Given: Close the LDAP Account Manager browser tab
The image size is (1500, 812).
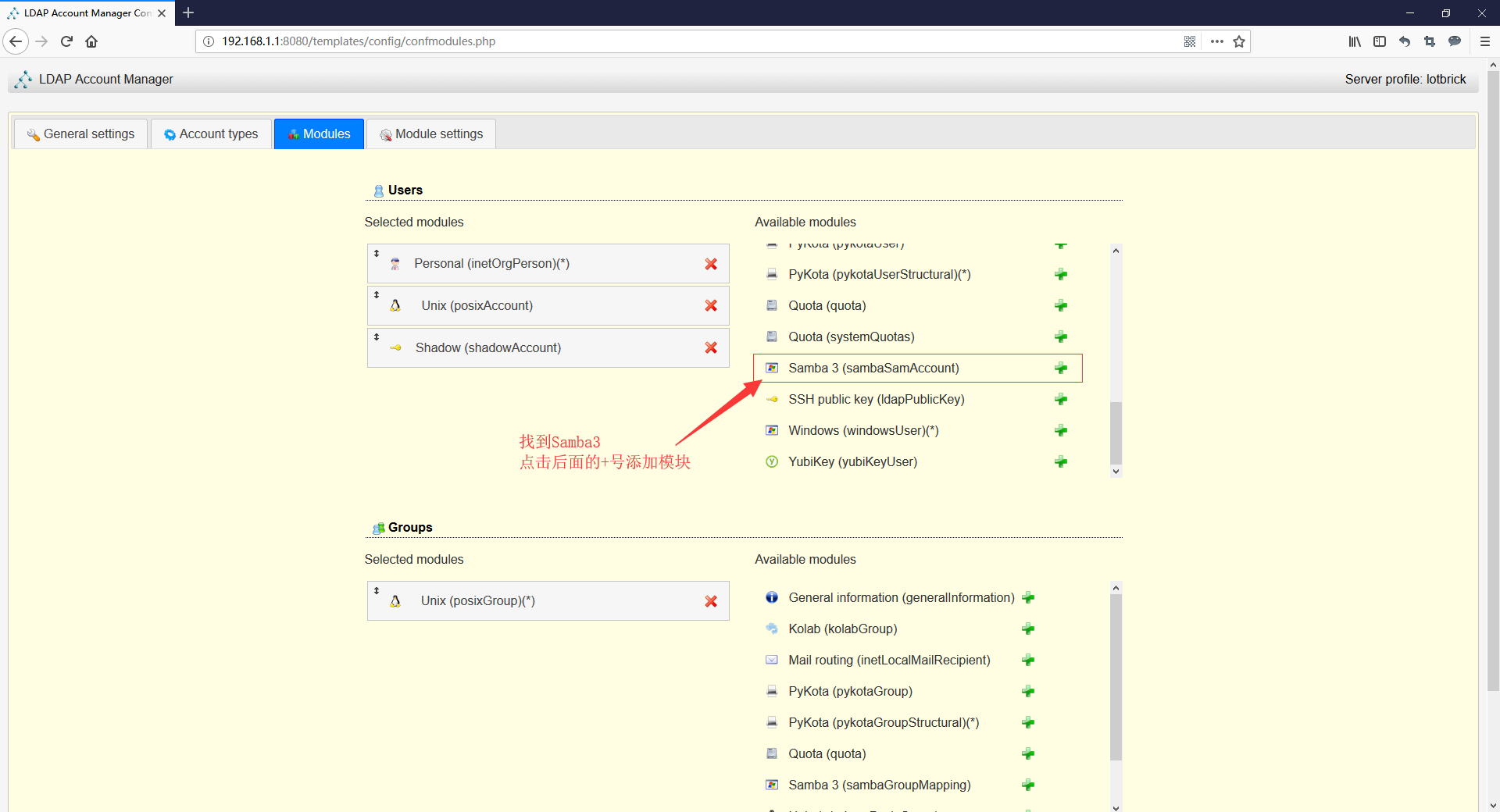Looking at the screenshot, I should (162, 13).
